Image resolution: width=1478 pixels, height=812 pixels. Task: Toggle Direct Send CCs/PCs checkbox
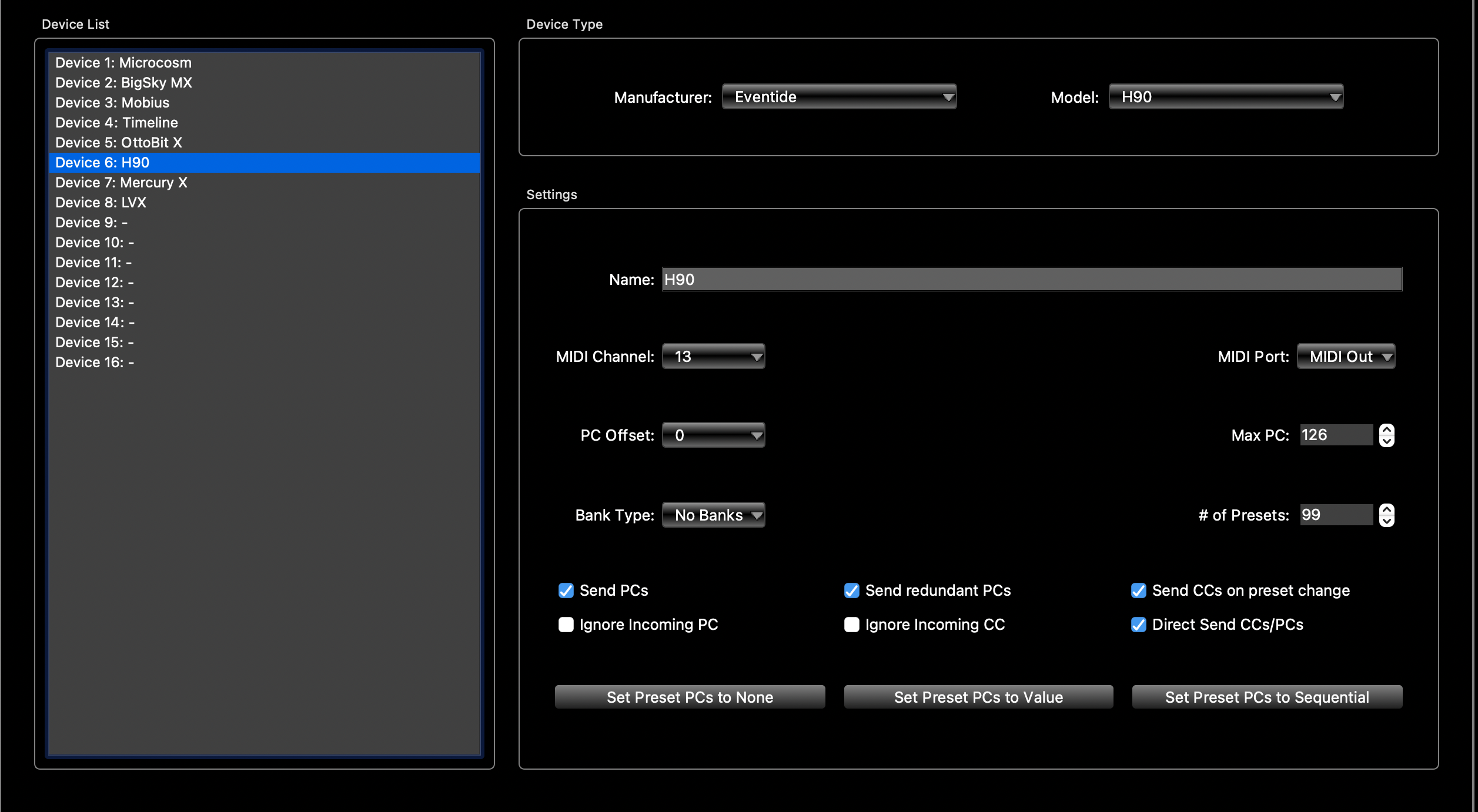click(x=1138, y=625)
